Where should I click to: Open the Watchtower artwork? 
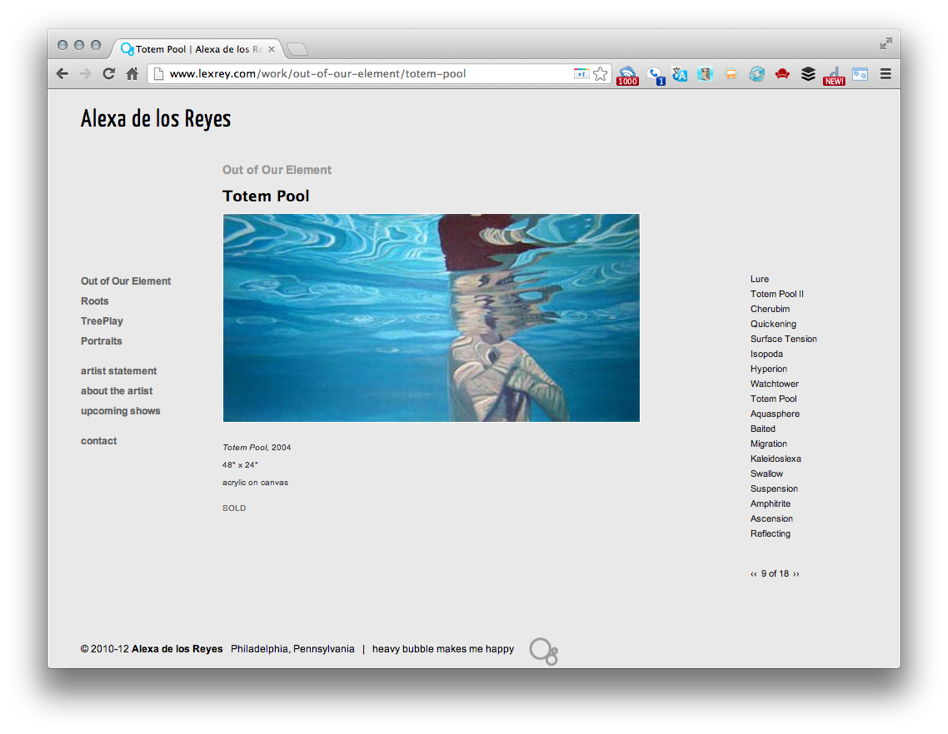pos(774,384)
